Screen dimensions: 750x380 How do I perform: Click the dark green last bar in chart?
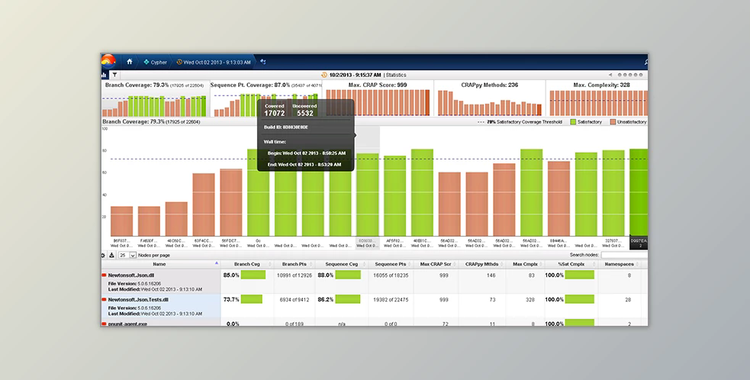(x=639, y=192)
